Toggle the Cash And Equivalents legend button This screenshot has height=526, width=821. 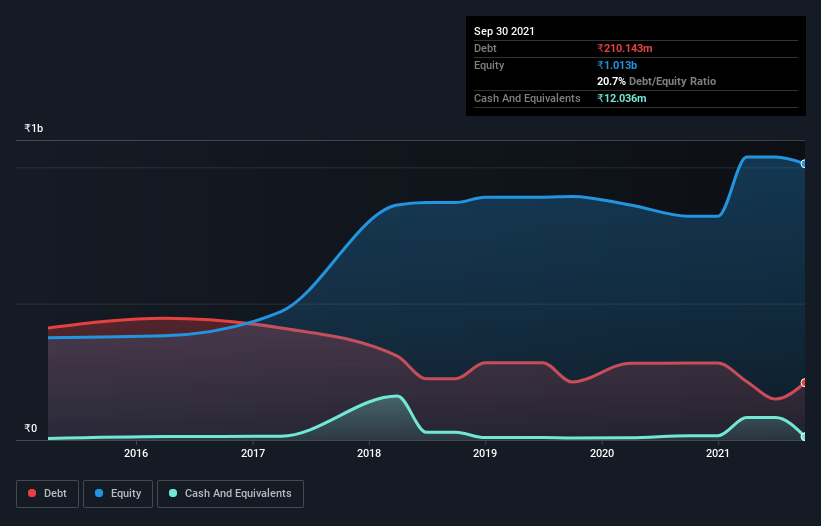[230, 494]
